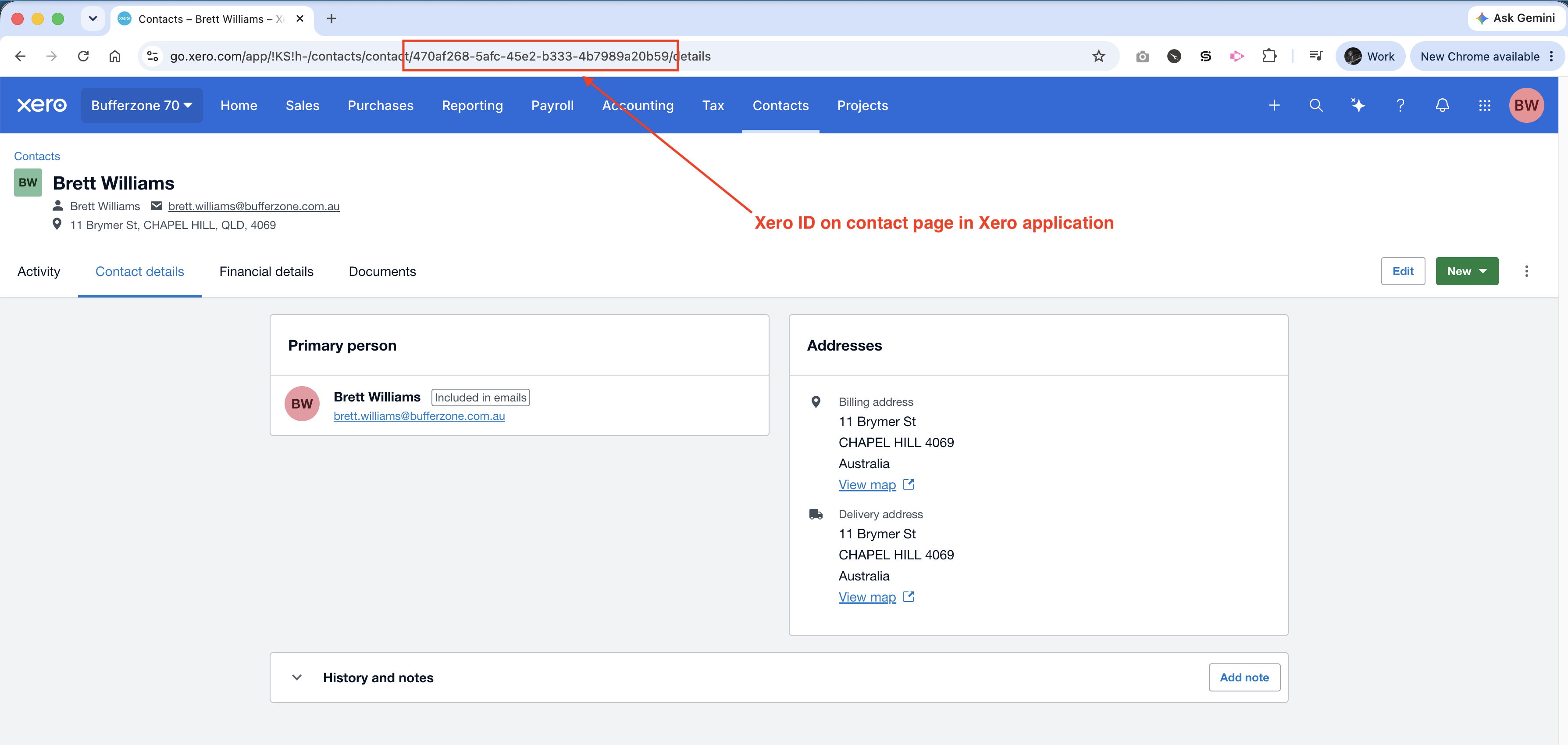Expand the History and notes section

click(x=297, y=677)
